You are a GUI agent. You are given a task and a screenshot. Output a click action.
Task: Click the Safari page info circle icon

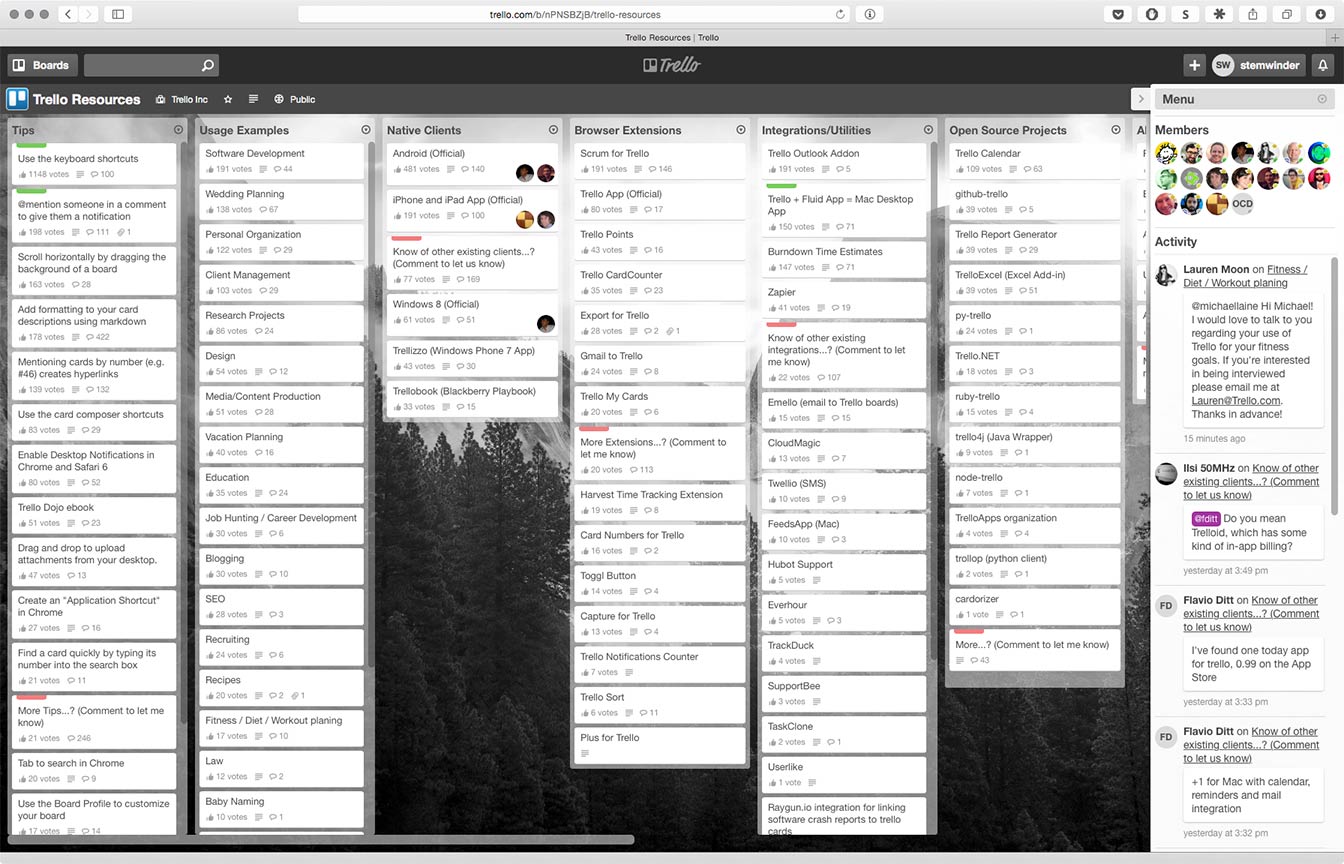[x=870, y=14]
